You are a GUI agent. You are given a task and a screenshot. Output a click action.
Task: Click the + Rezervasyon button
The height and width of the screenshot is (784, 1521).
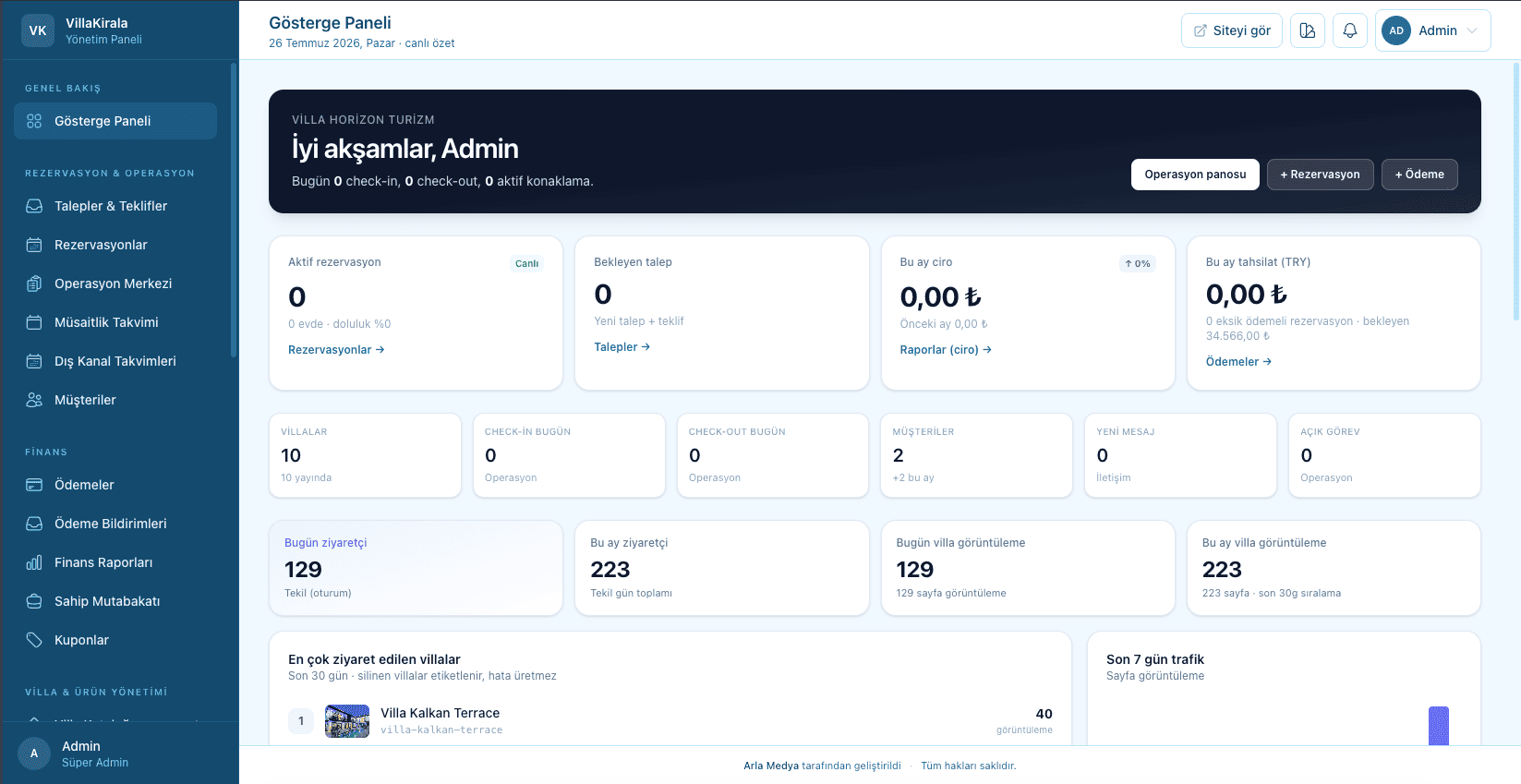tap(1320, 175)
